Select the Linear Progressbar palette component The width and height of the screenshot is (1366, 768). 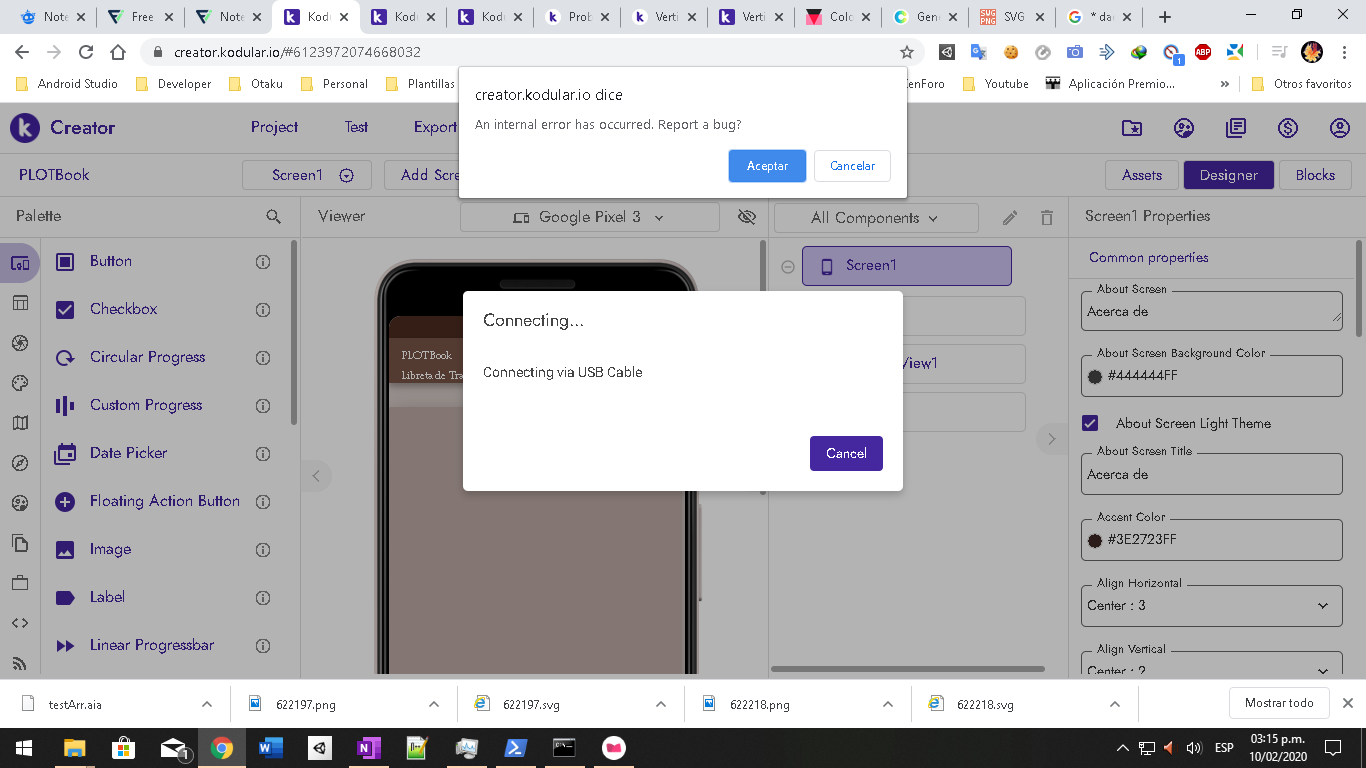pyautogui.click(x=152, y=645)
